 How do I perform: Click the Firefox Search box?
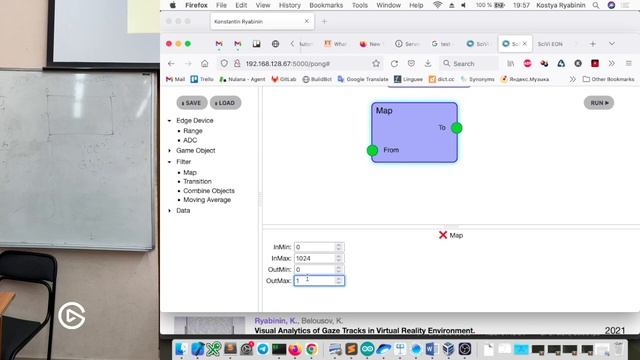click(468, 64)
